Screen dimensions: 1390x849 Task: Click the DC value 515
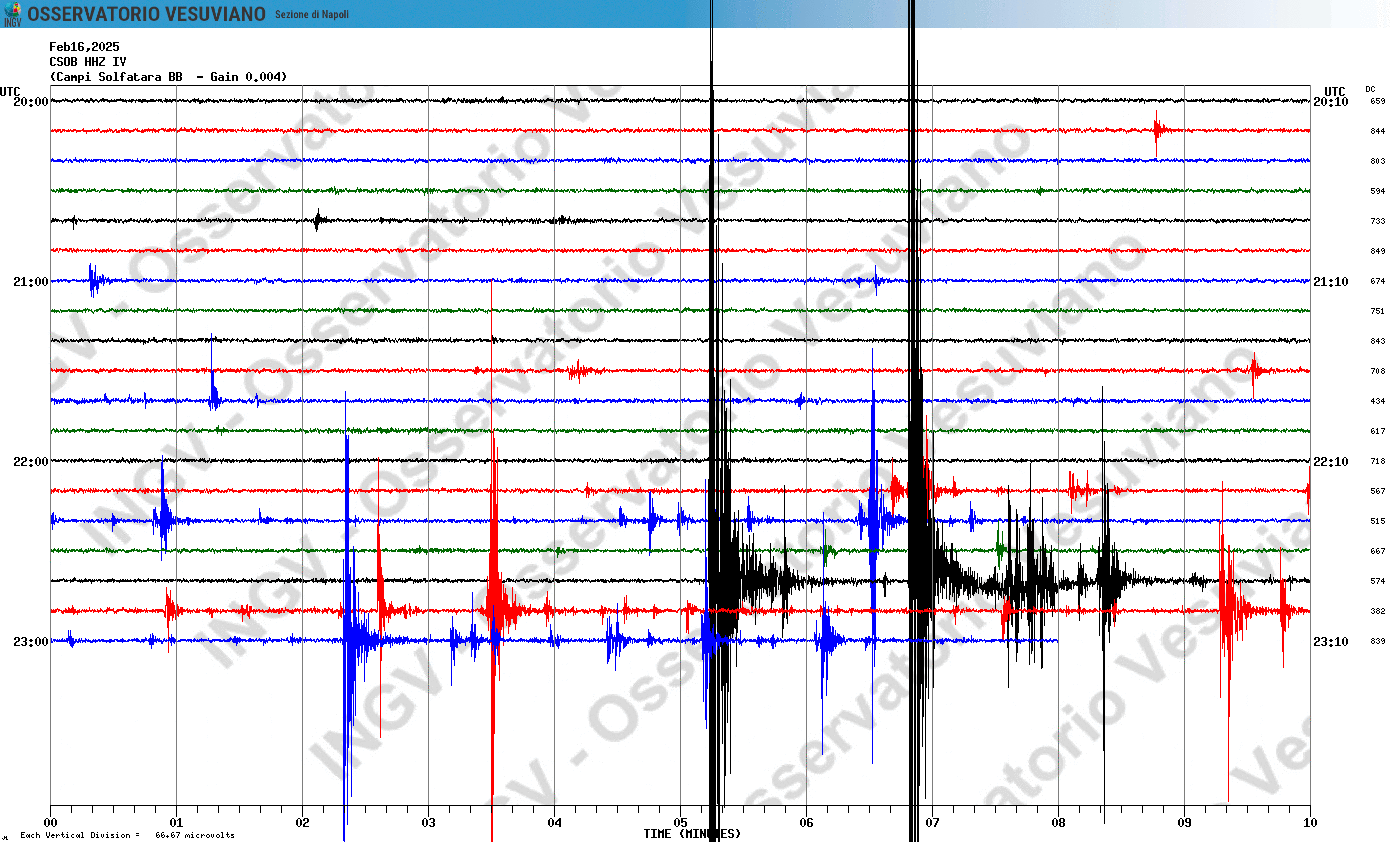(1377, 521)
